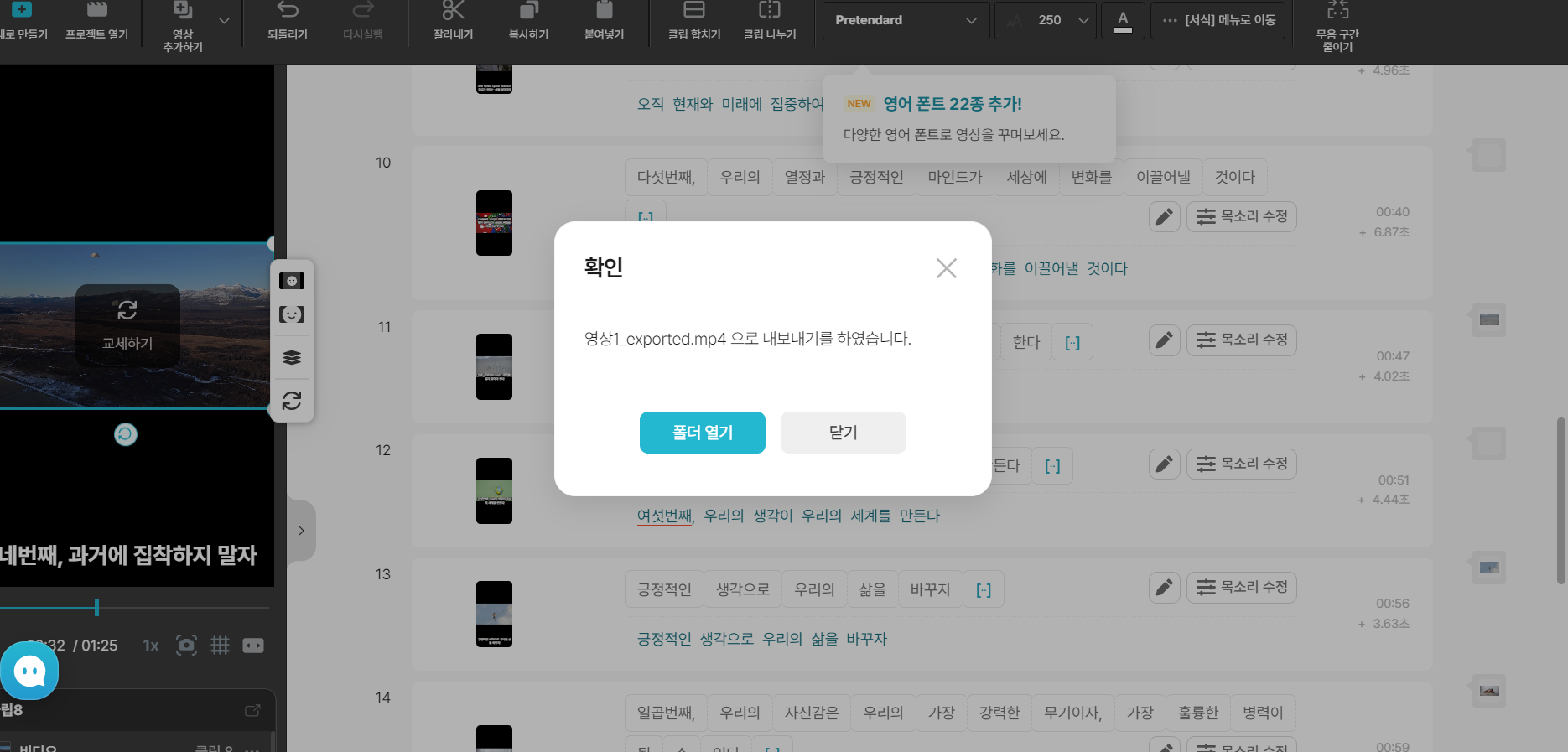Collapse the preview panel with the chevron arrow

[x=301, y=531]
